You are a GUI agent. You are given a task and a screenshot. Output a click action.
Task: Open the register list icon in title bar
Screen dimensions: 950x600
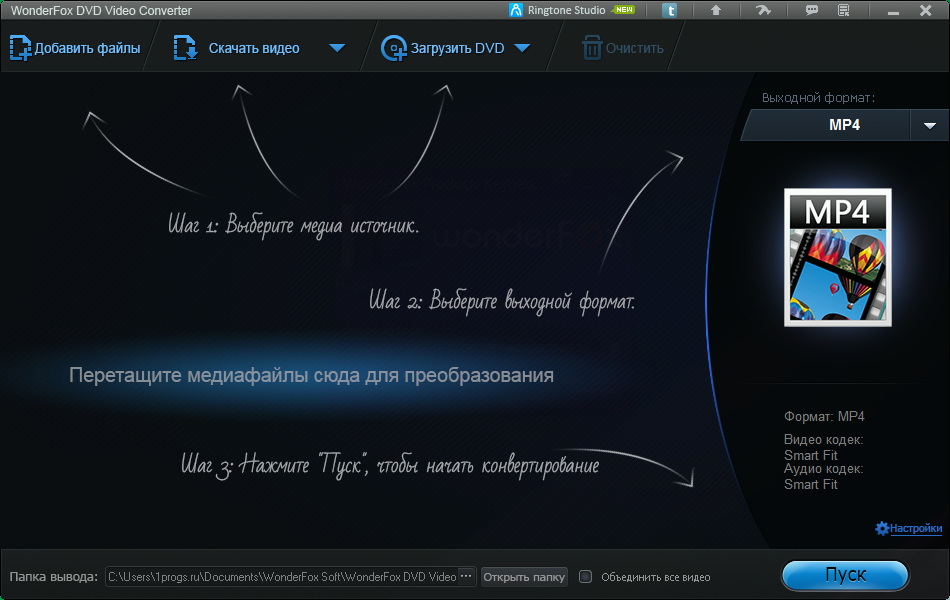[x=843, y=10]
